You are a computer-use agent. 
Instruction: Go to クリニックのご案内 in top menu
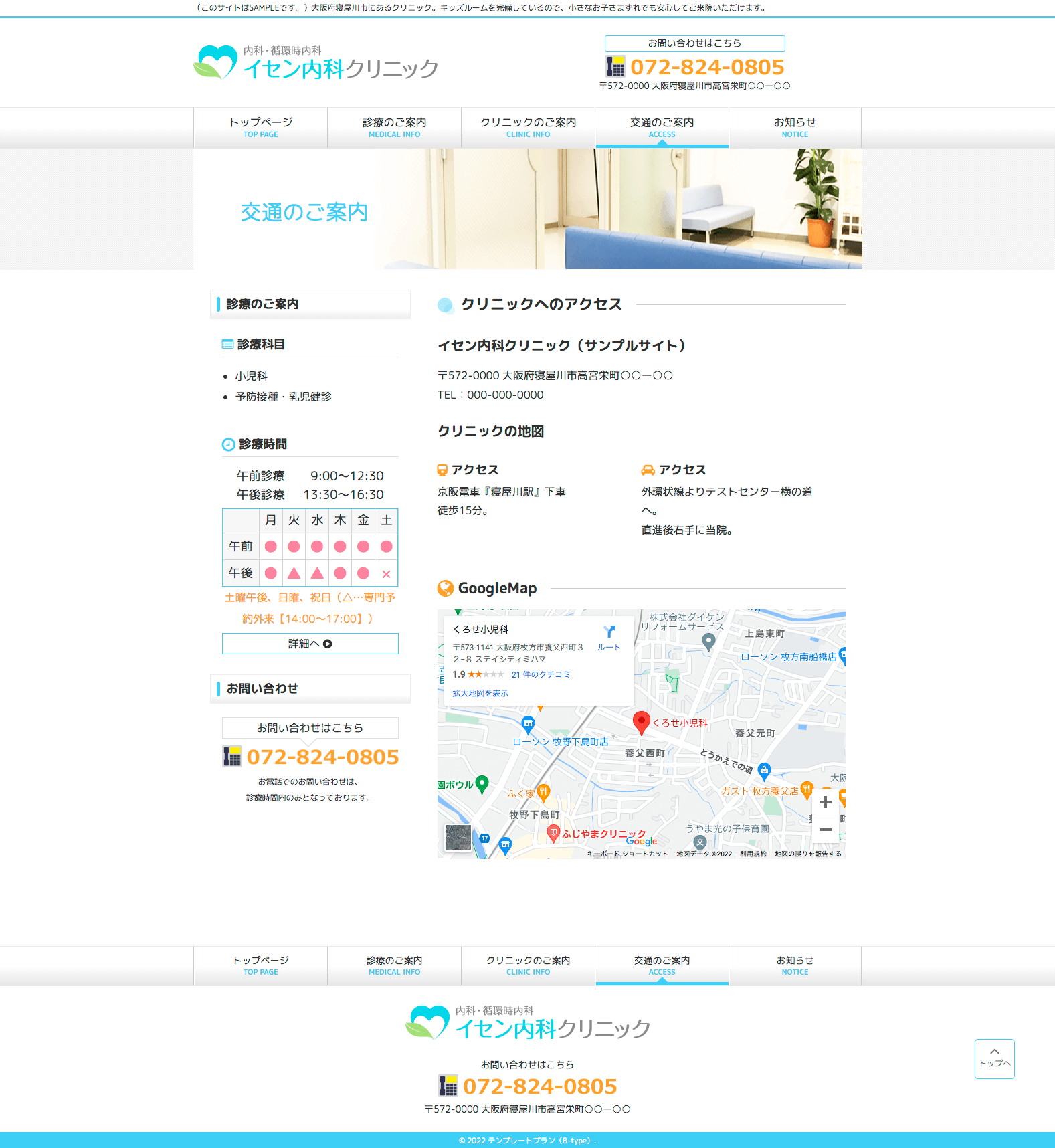pyautogui.click(x=528, y=127)
